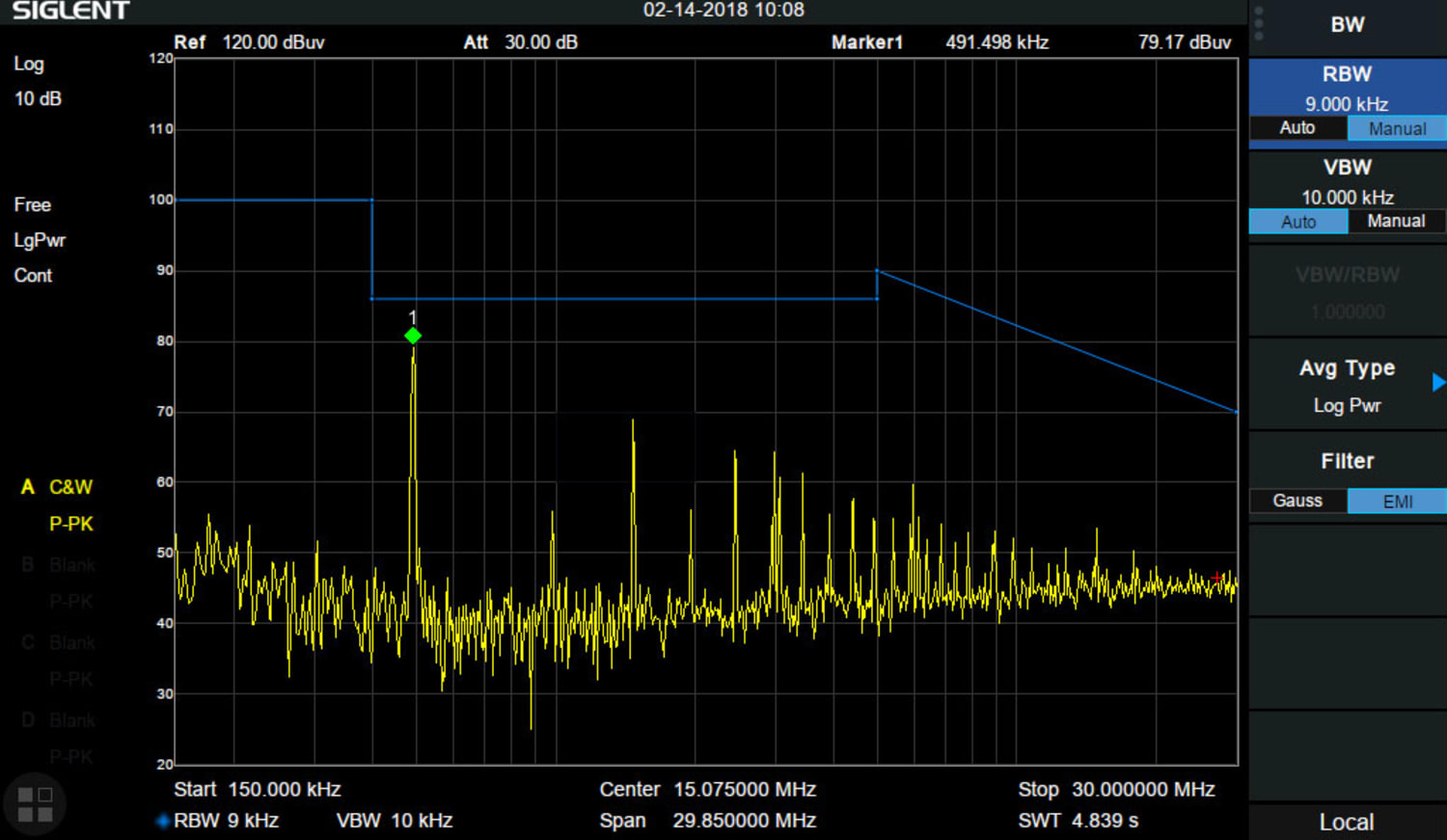The width and height of the screenshot is (1447, 840).
Task: Set RBW mode to Manual
Action: [1397, 128]
